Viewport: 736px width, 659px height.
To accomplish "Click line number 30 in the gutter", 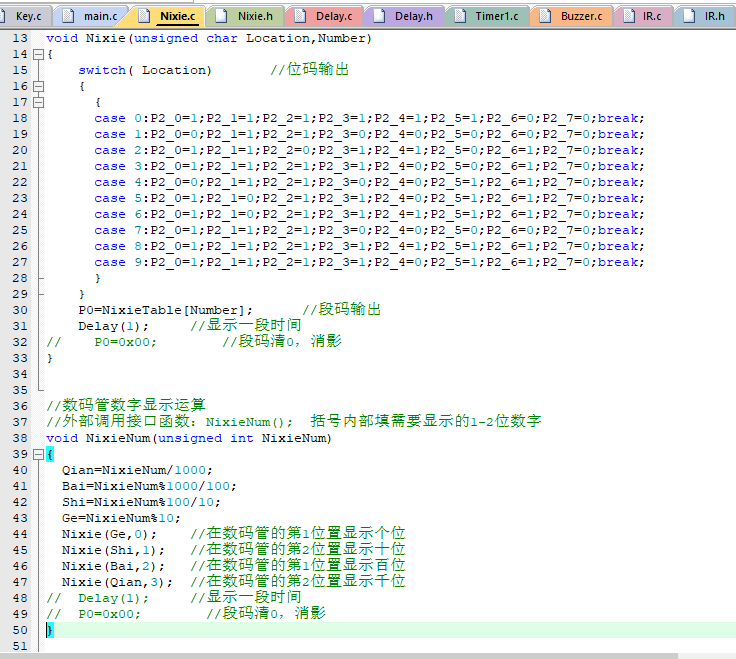I will point(20,310).
